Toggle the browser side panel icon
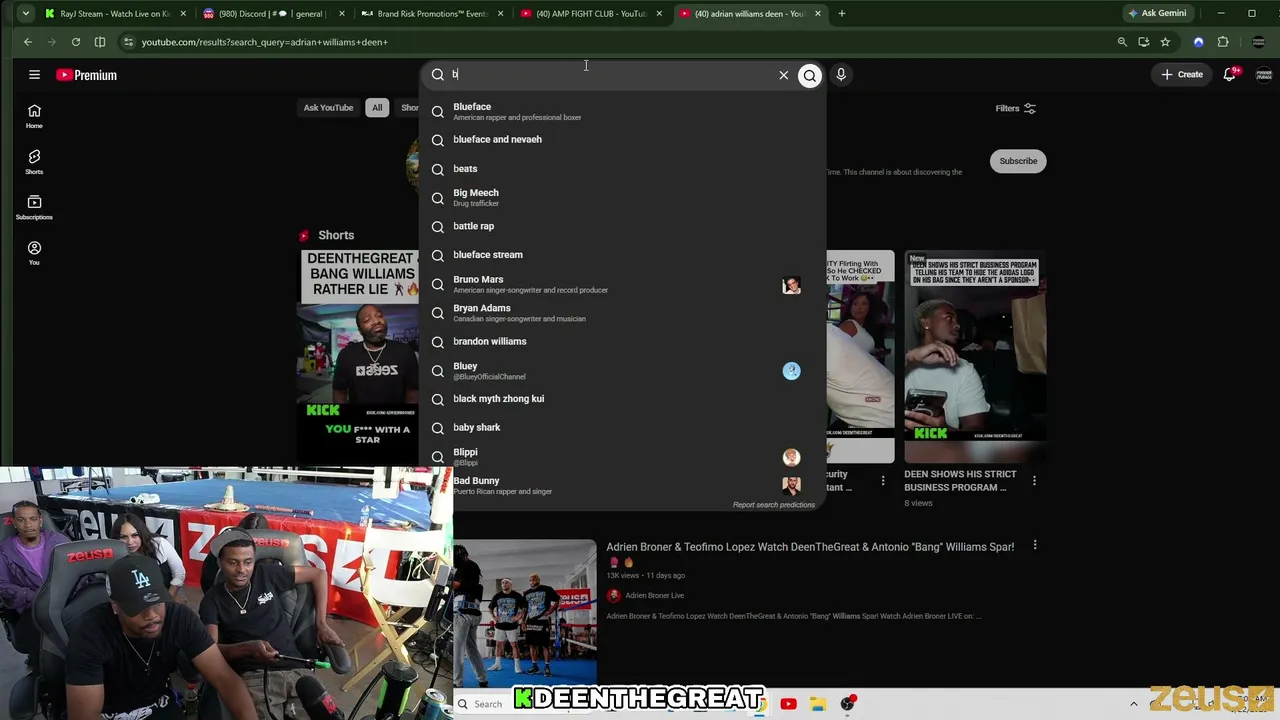 click(x=100, y=42)
